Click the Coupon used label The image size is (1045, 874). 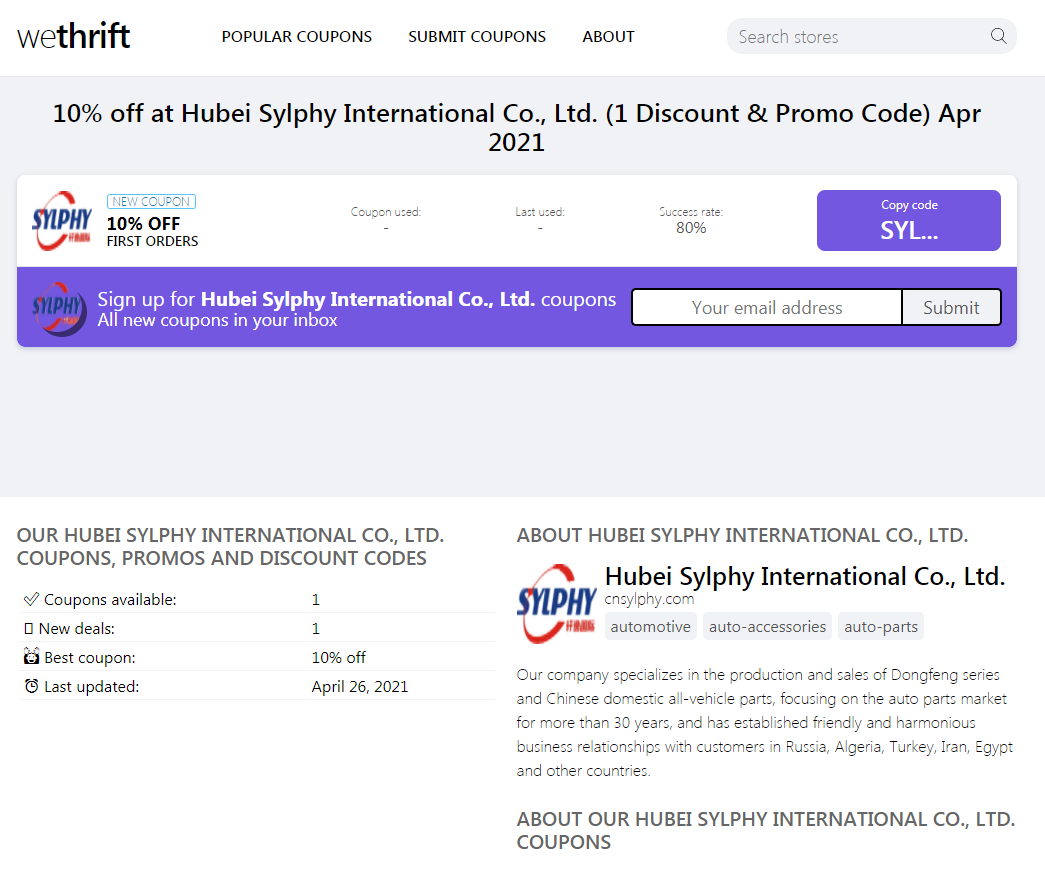click(386, 212)
